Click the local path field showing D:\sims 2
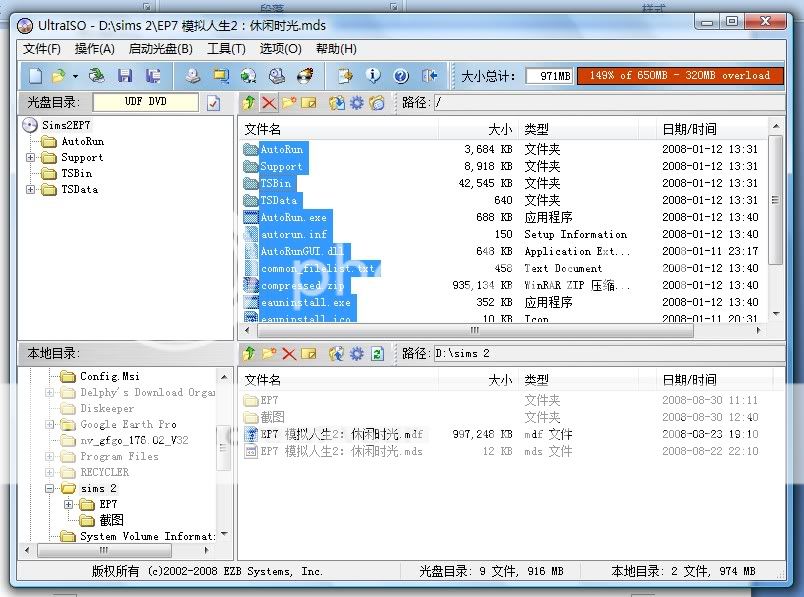This screenshot has height=597, width=804. pos(600,353)
